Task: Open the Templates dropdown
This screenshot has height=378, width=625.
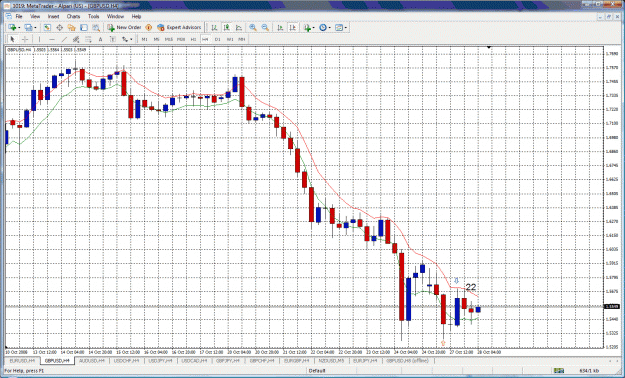Action: click(x=341, y=28)
